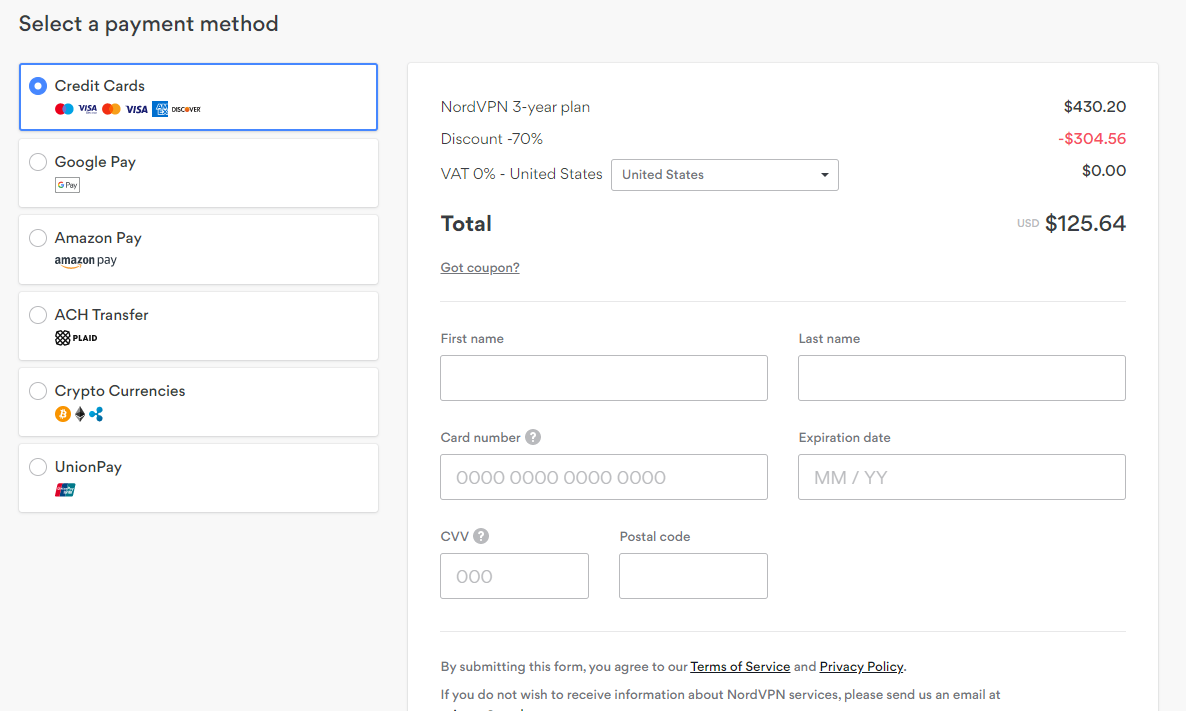Click the Google Pay label text

pos(95,162)
